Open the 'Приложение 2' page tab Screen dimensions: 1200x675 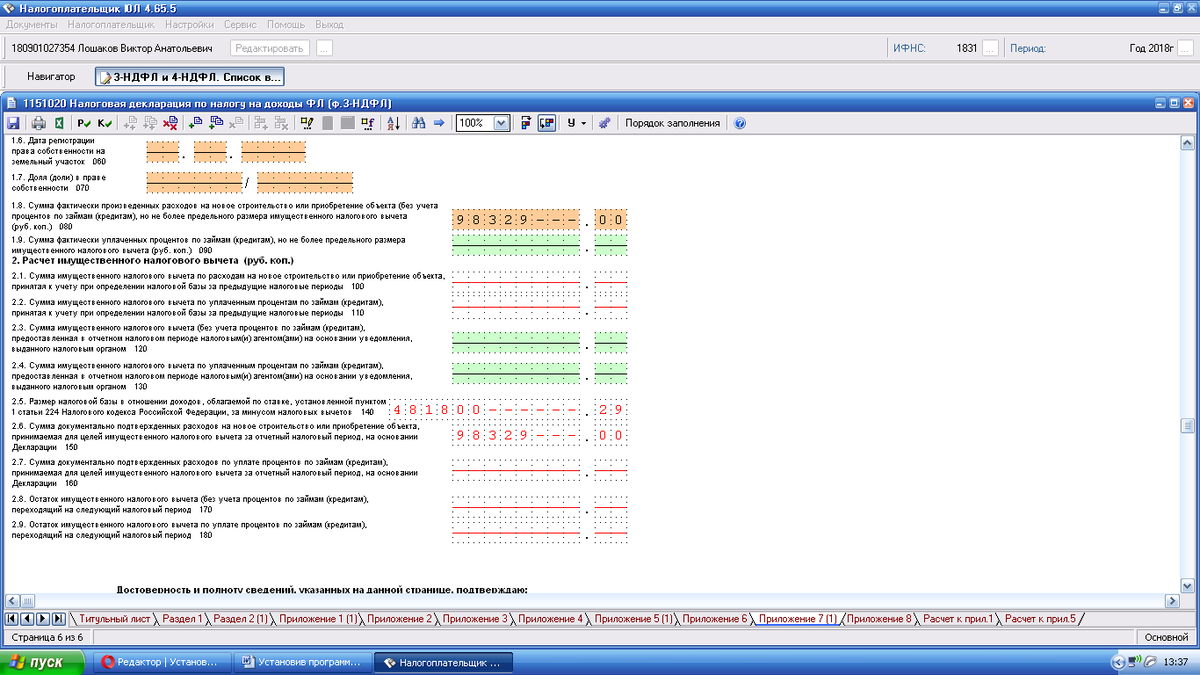399,619
